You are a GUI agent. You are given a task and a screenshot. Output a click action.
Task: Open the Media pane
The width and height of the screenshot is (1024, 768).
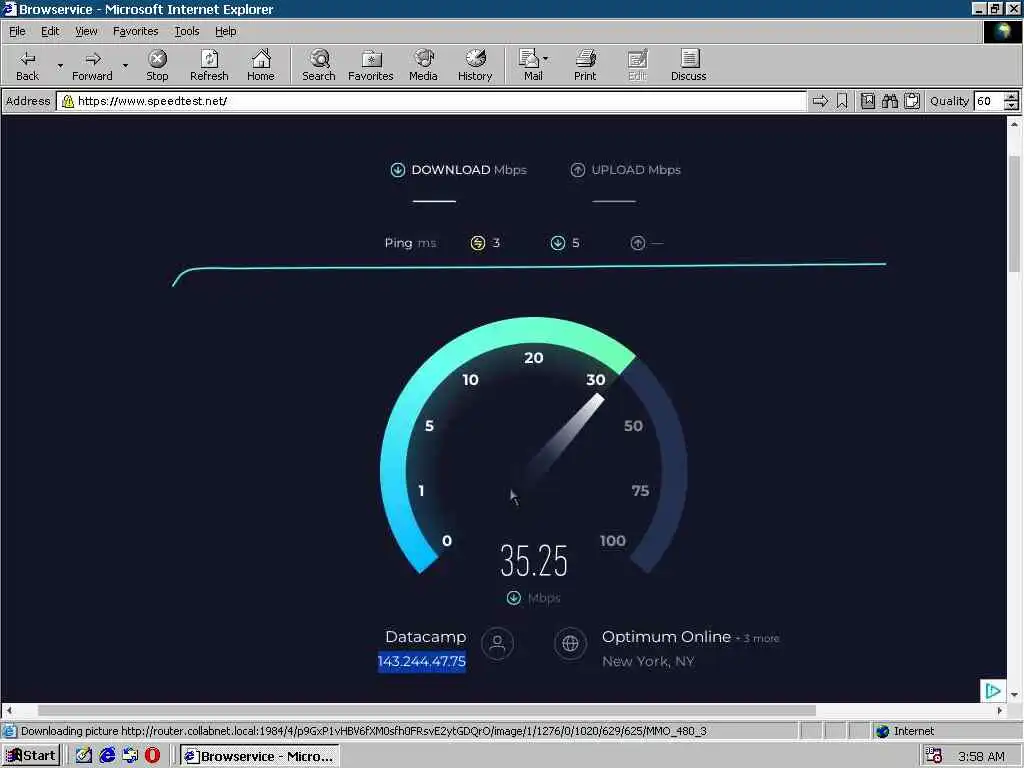423,65
